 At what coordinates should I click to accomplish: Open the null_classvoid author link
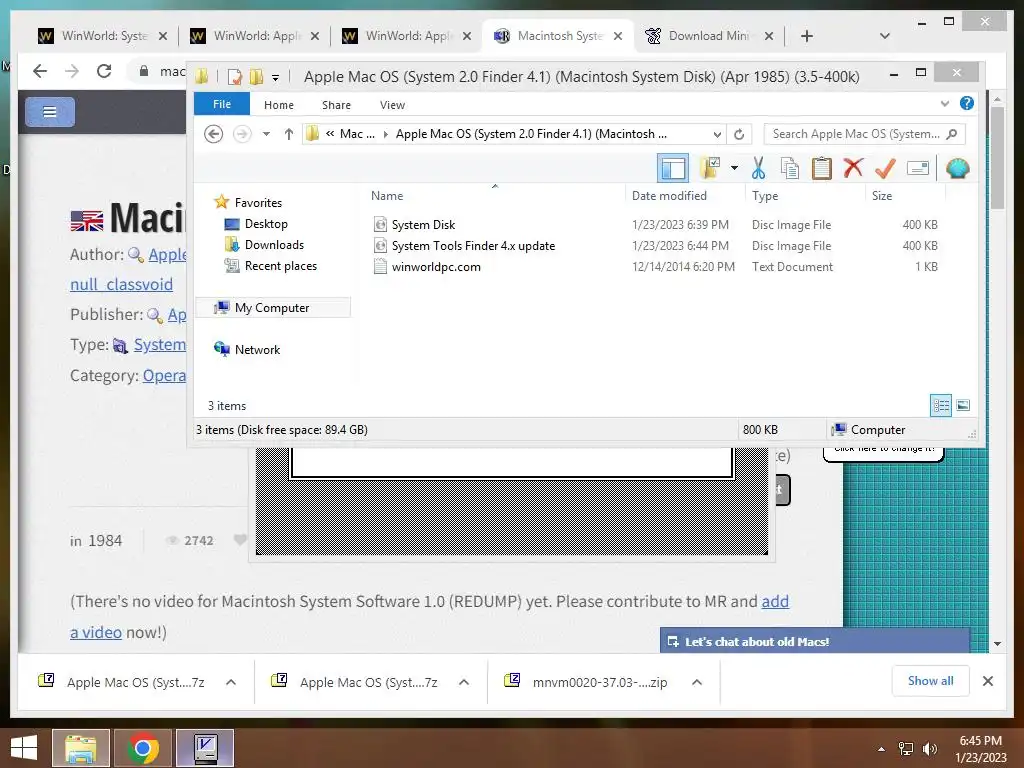point(121,284)
